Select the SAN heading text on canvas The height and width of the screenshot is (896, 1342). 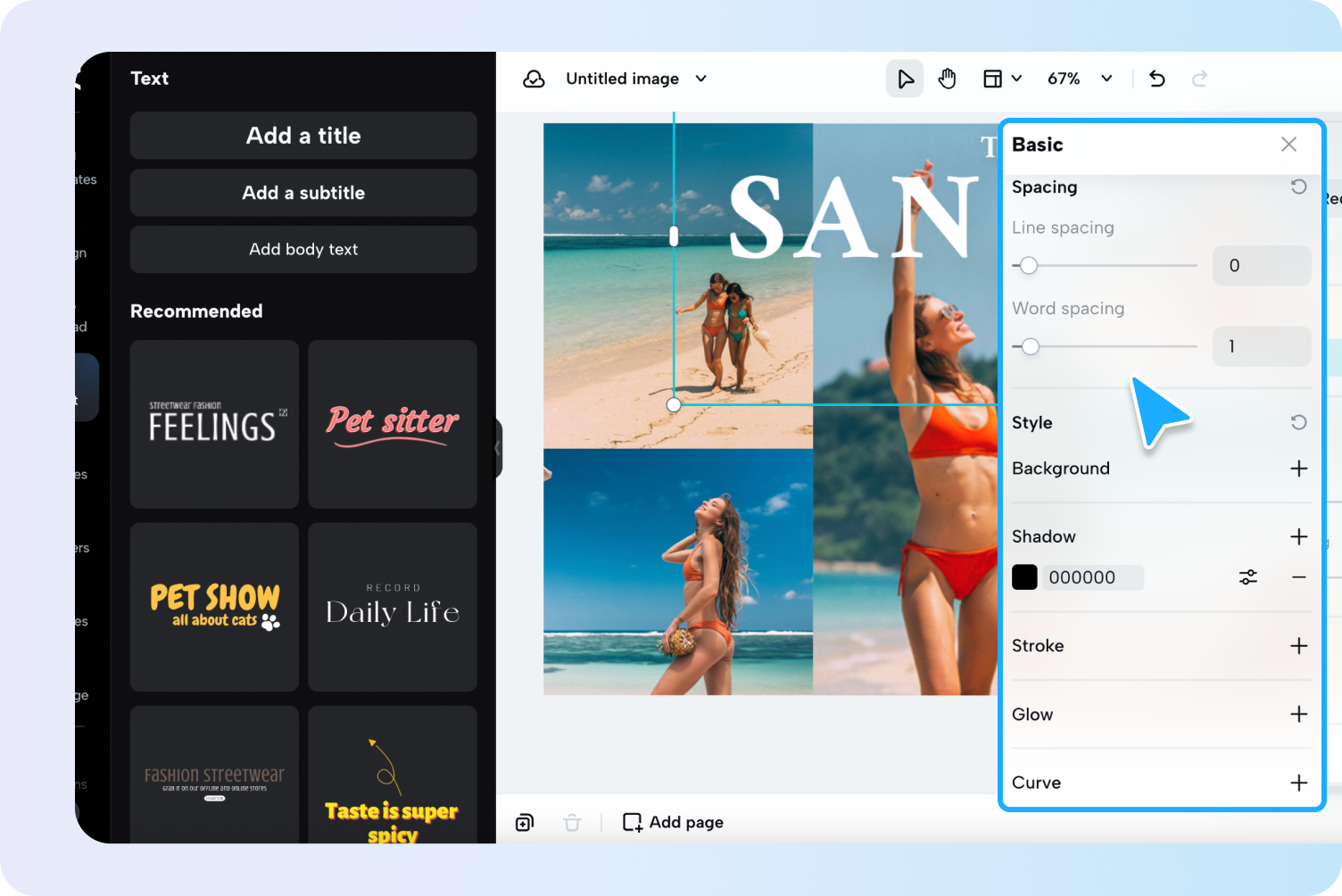pos(855,217)
